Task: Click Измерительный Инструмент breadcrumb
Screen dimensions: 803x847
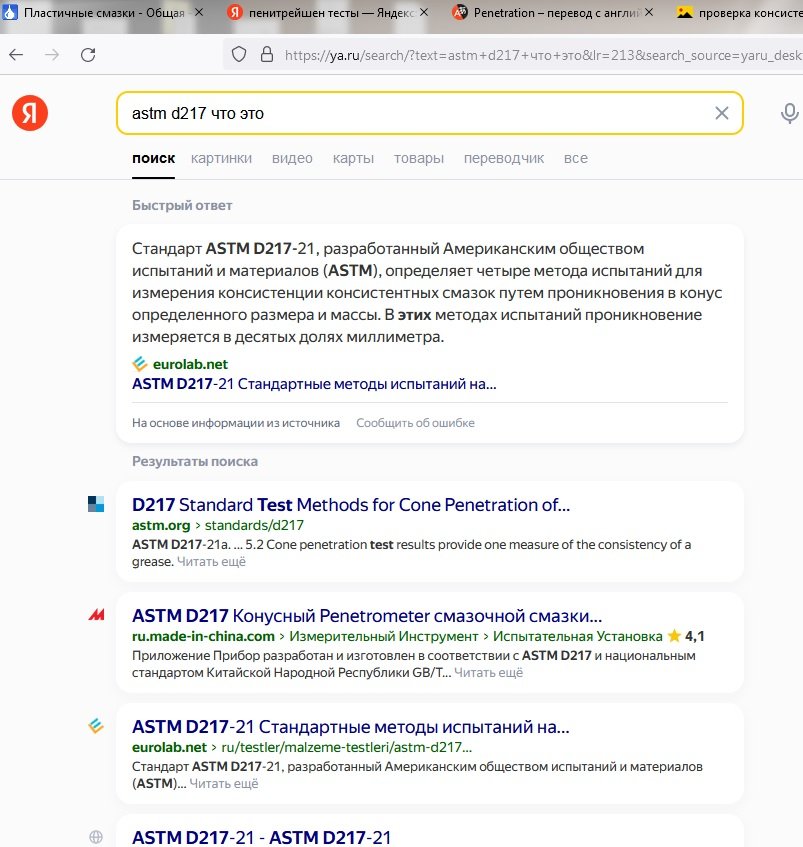Action: click(383, 636)
